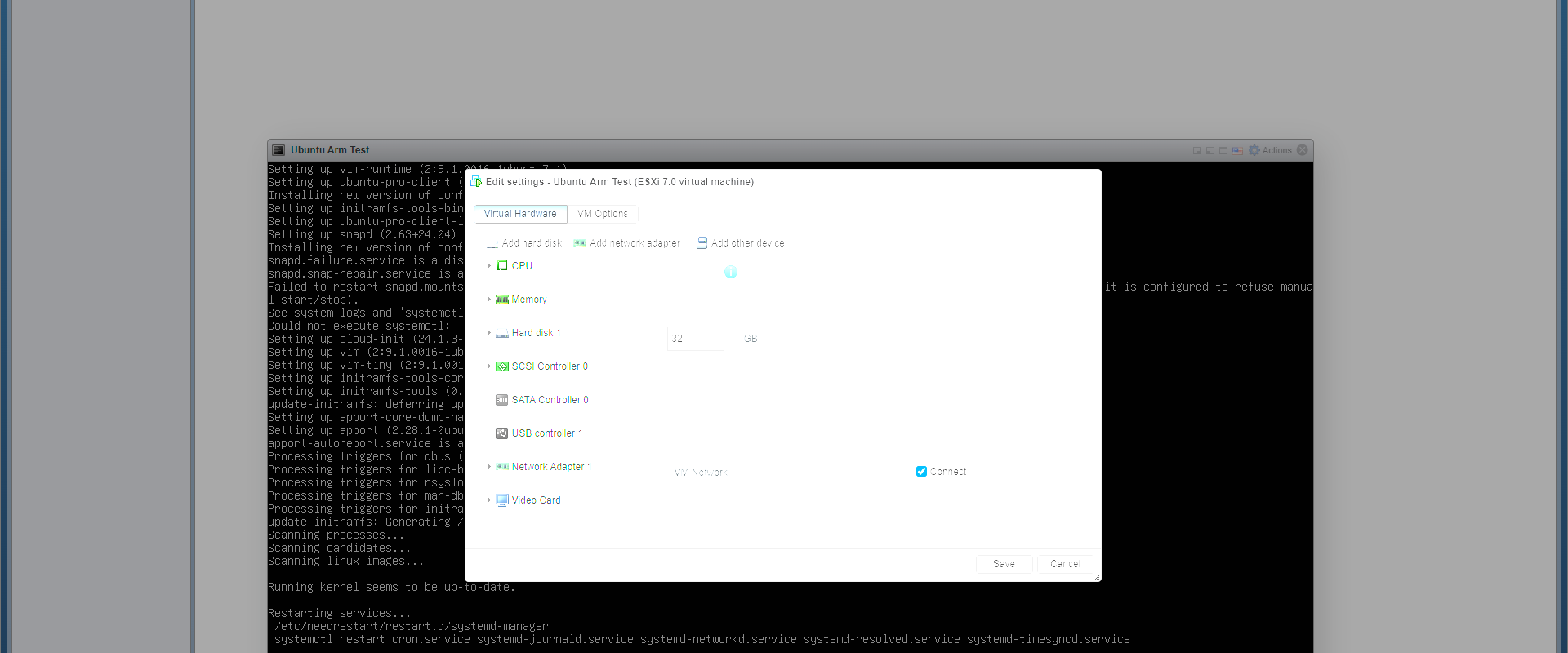
Task: Cancel the Edit settings dialog
Action: pos(1065,564)
